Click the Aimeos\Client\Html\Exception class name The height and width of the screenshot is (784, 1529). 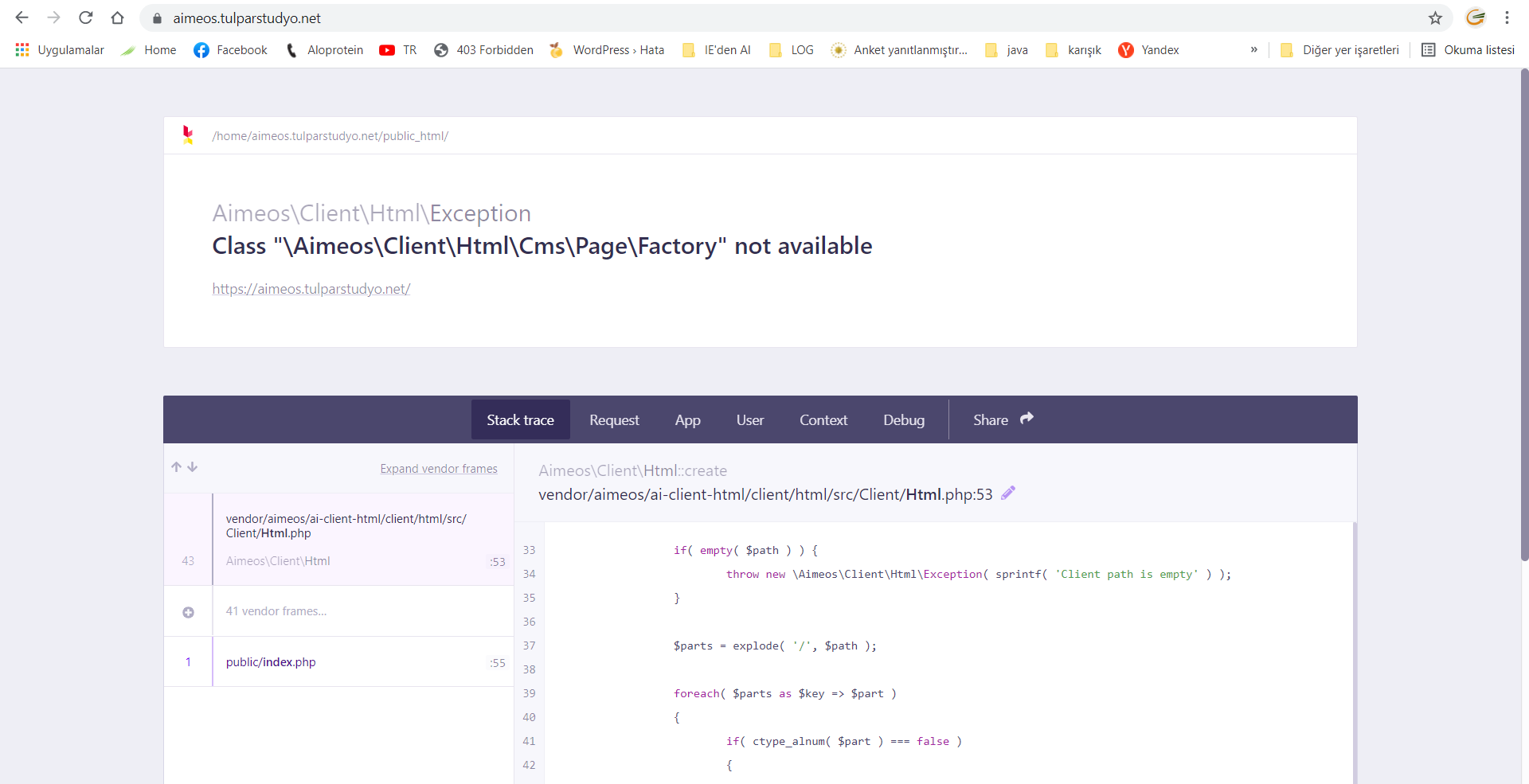pos(372,213)
